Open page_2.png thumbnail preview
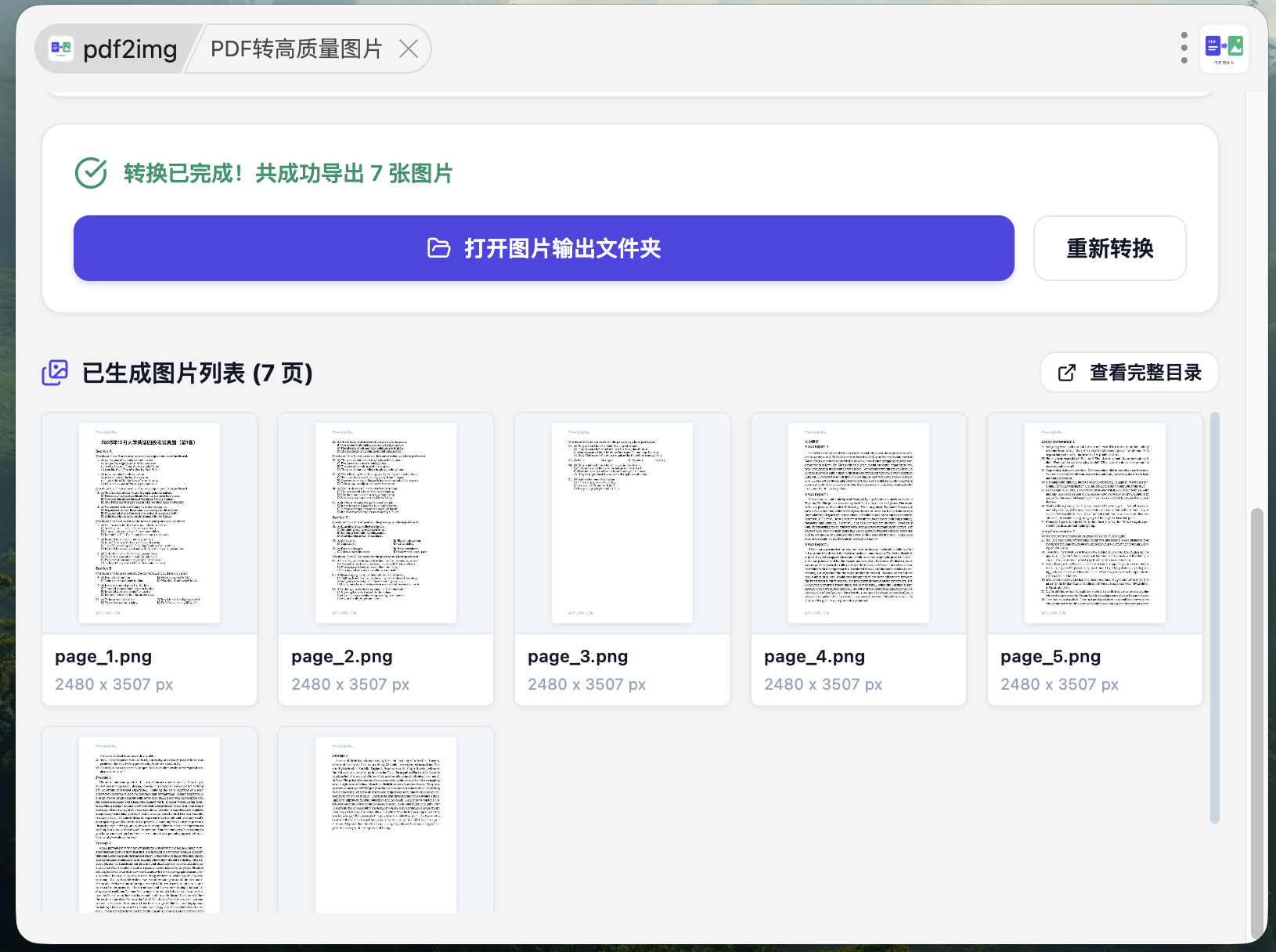1276x952 pixels. [386, 523]
